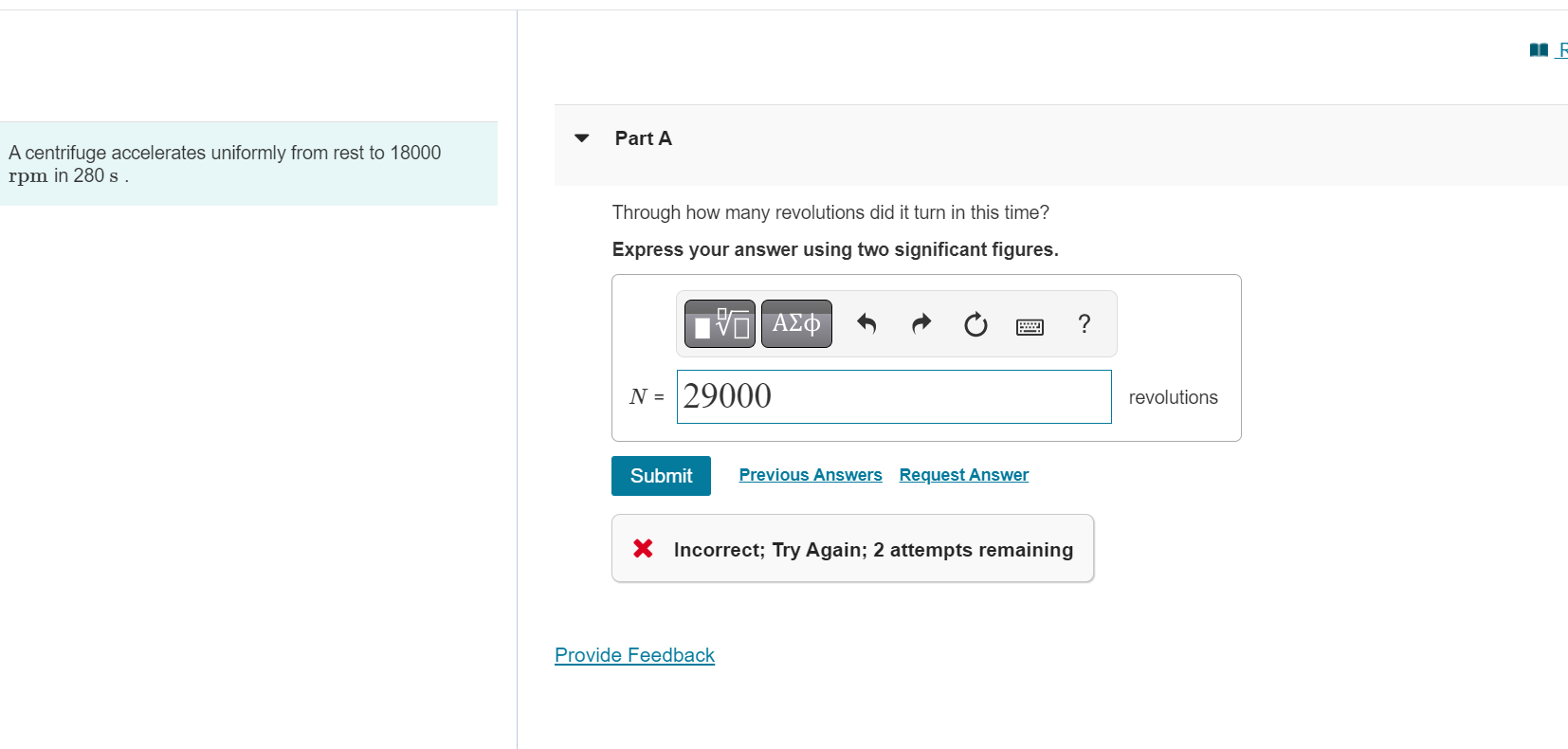Click the book icon at top right

coord(1539,50)
